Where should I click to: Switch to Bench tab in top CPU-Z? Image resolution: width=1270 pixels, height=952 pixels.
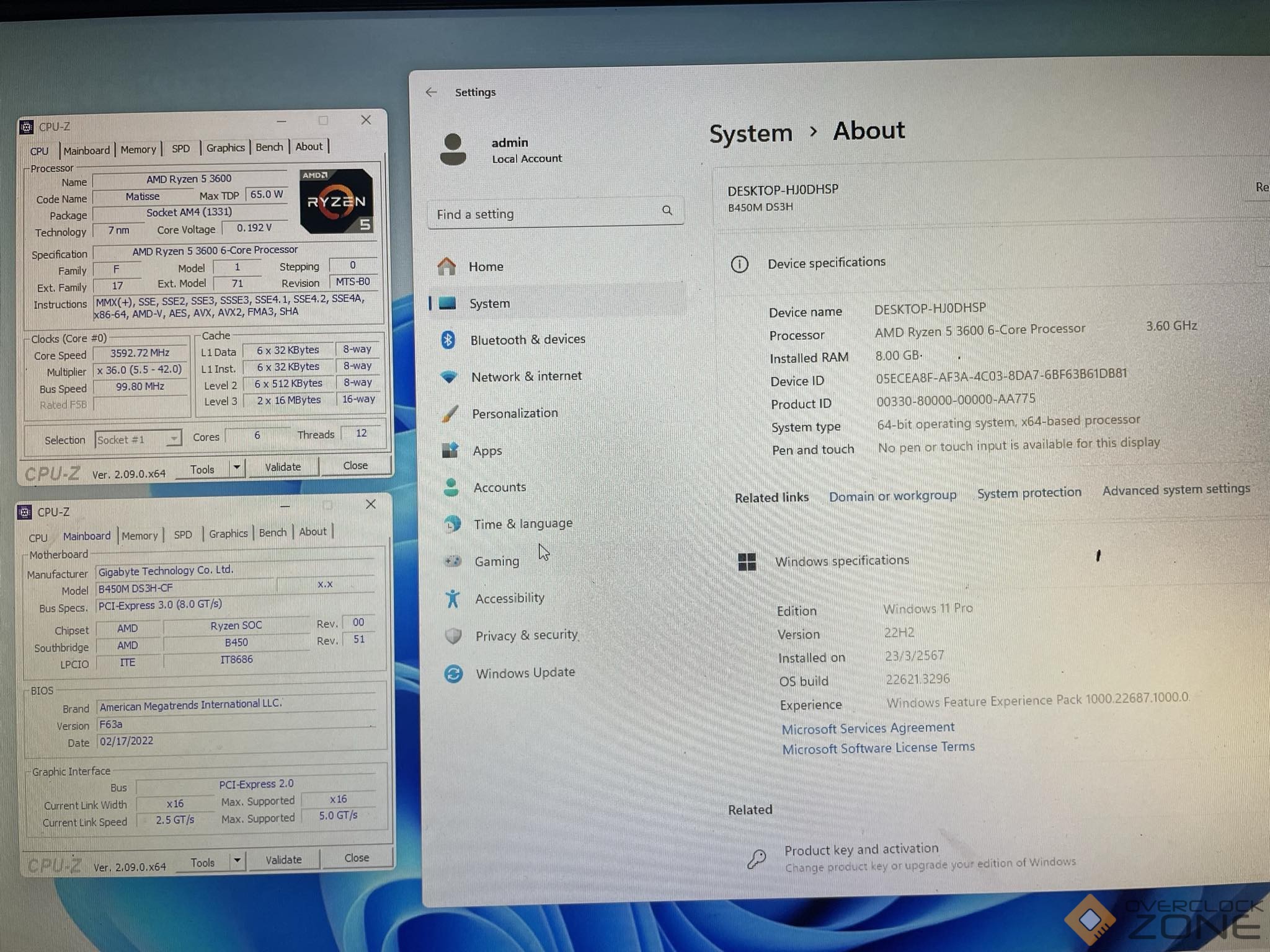[269, 148]
